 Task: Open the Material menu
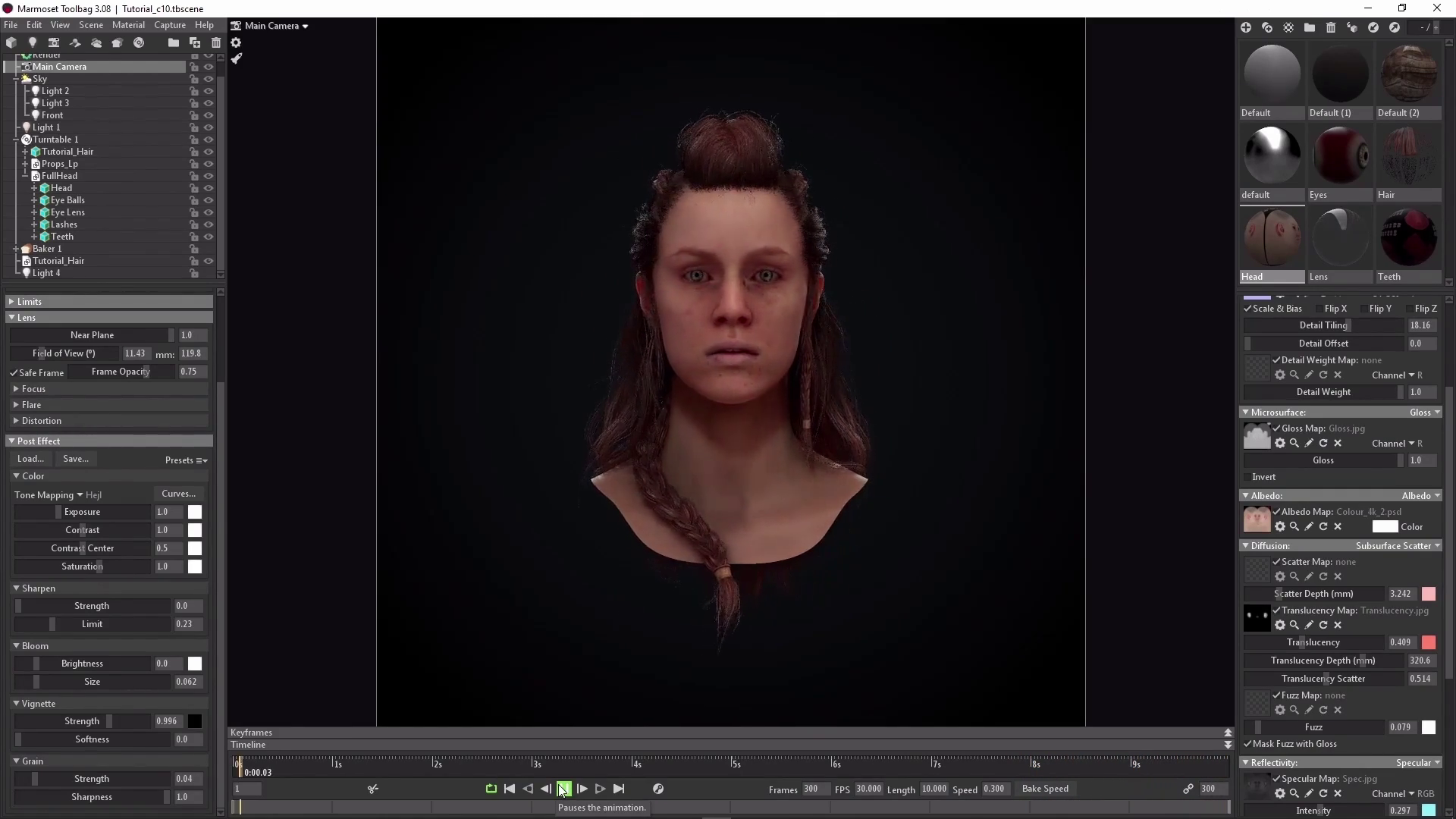coord(128,25)
